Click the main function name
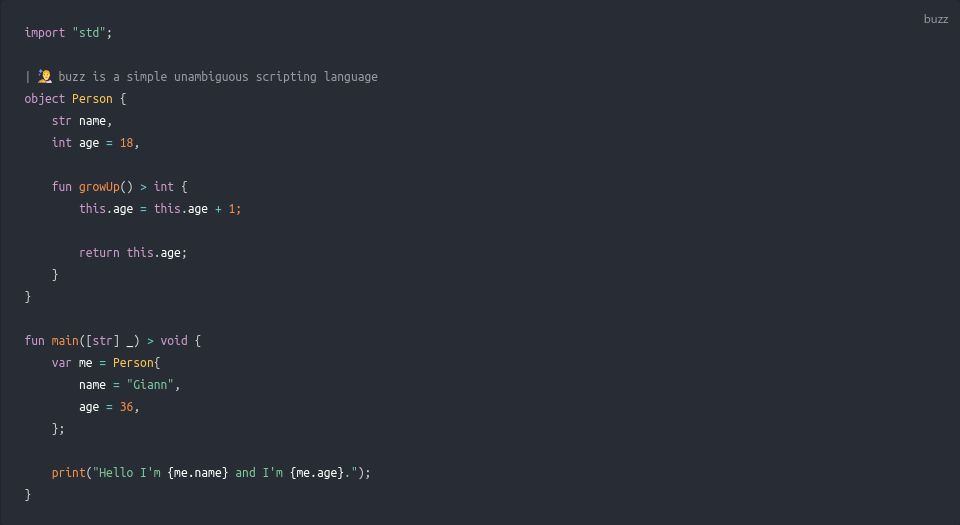The image size is (960, 525). click(65, 341)
